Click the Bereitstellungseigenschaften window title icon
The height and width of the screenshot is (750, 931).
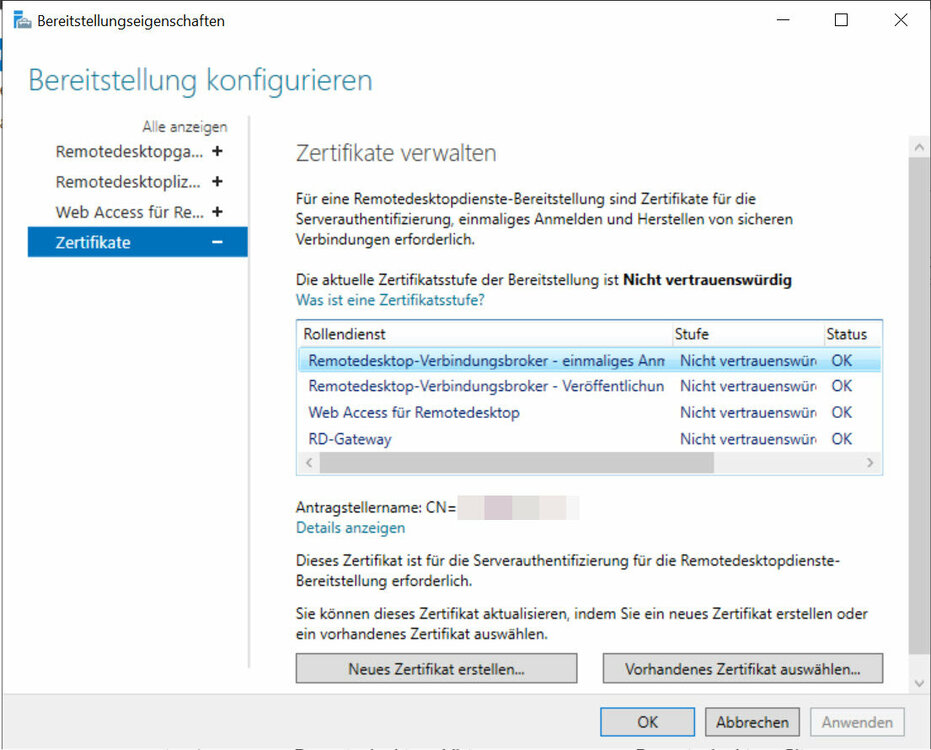tap(21, 20)
